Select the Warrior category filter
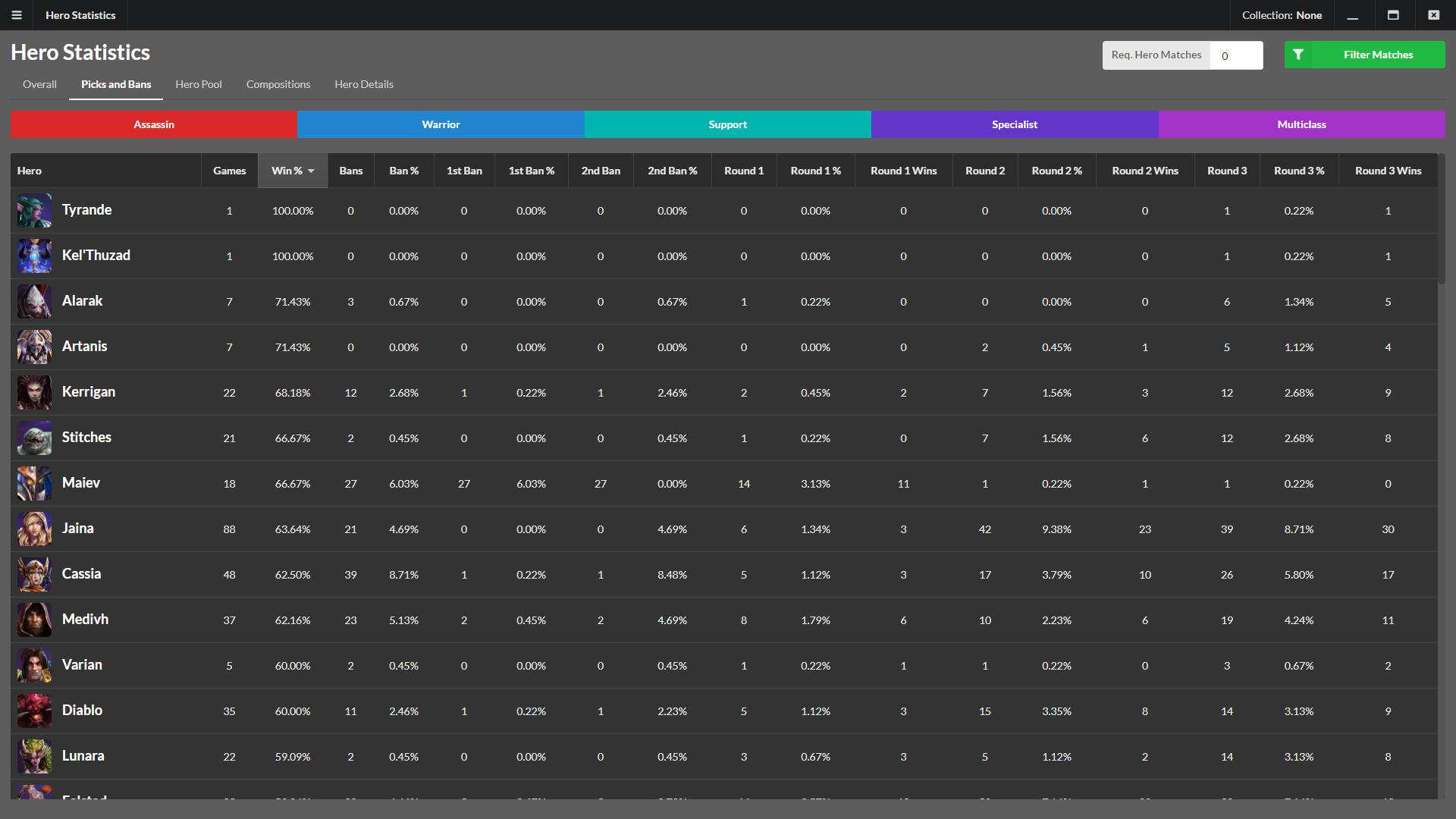The height and width of the screenshot is (819, 1456). 441,124
